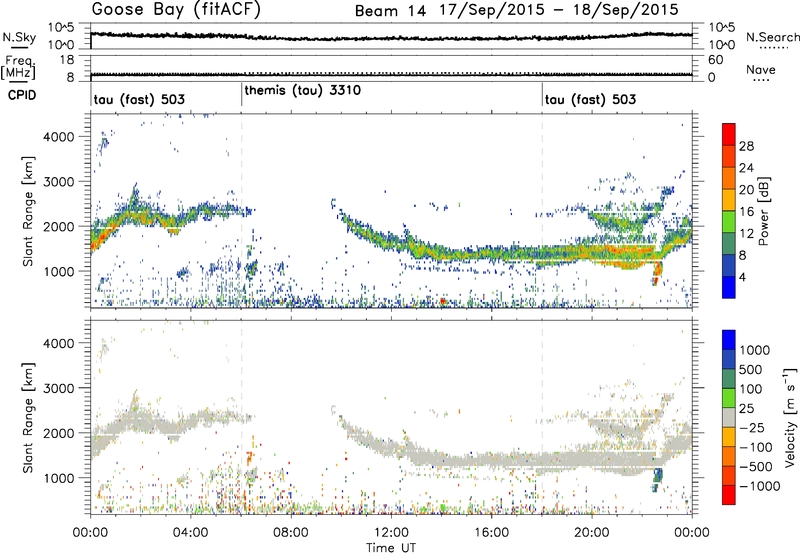Click the blue-green echo patch in velocity panel

(x=657, y=480)
